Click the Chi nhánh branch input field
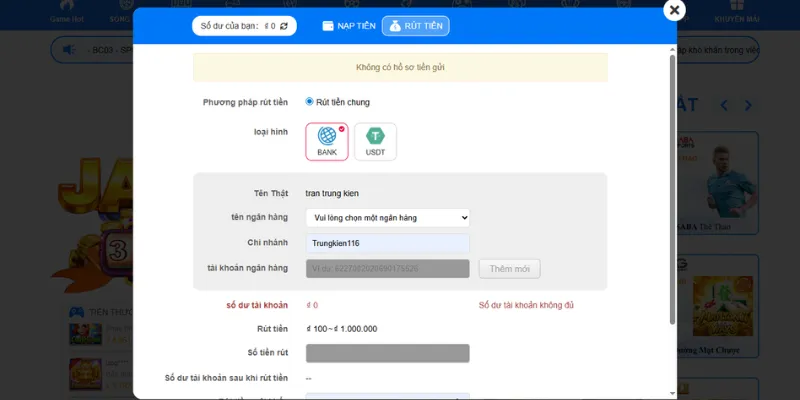The width and height of the screenshot is (800, 400). [387, 243]
